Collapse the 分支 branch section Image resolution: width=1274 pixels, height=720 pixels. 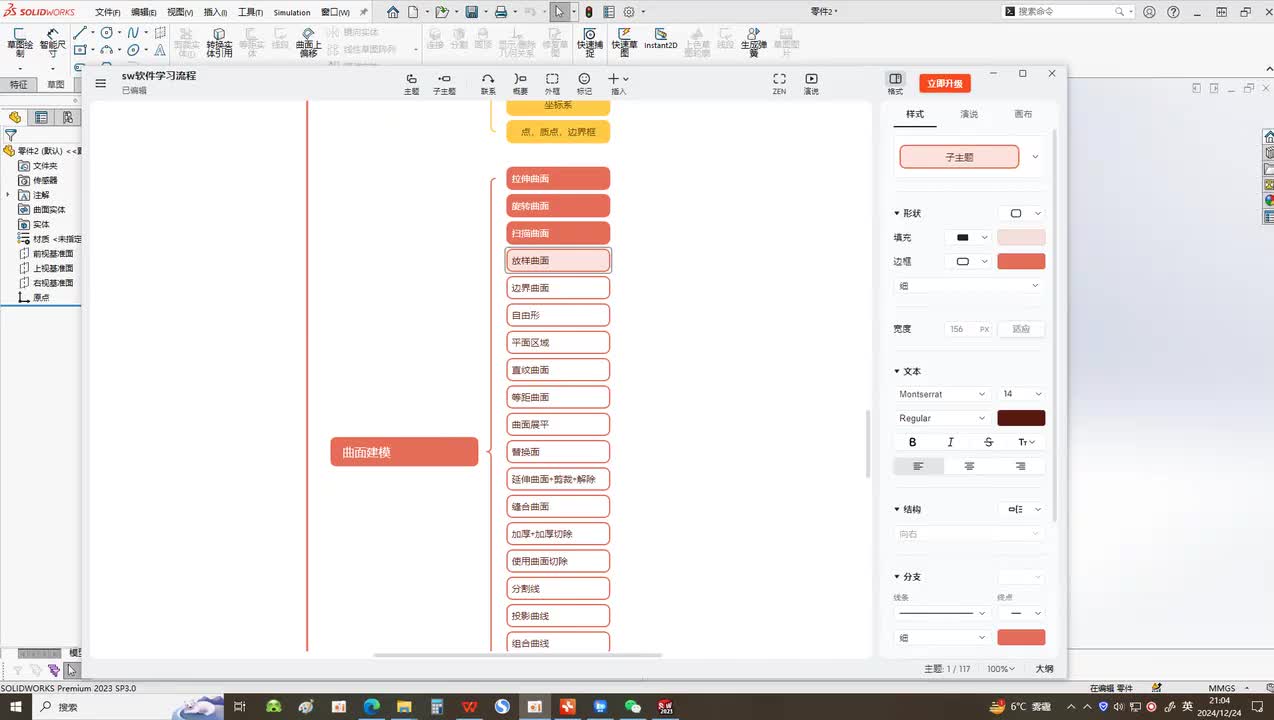coord(897,577)
